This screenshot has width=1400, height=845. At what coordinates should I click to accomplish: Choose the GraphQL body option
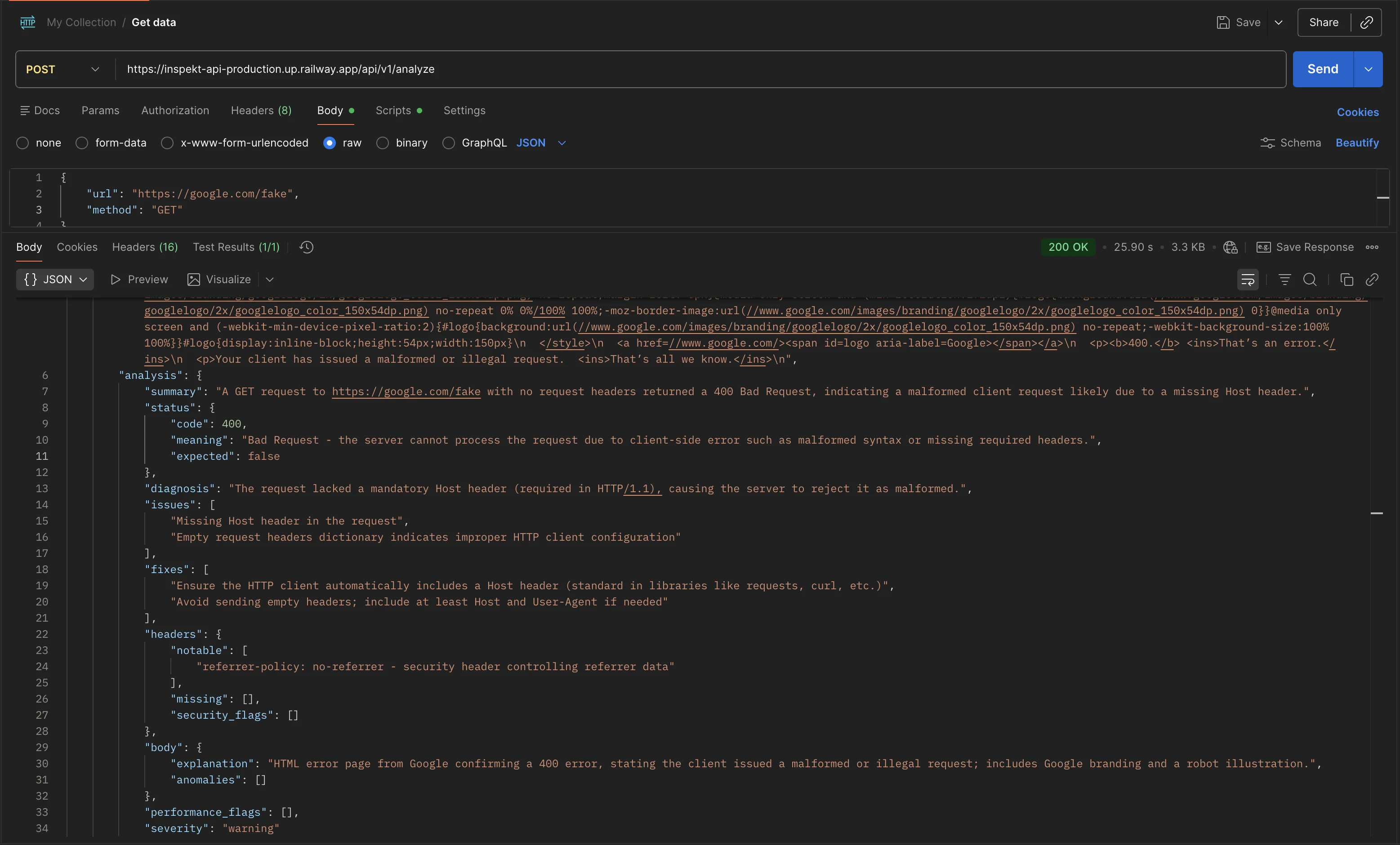pyautogui.click(x=448, y=143)
